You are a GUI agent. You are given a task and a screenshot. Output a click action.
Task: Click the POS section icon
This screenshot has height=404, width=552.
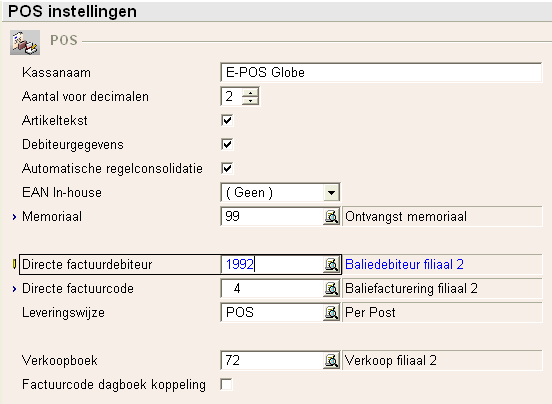coord(25,42)
